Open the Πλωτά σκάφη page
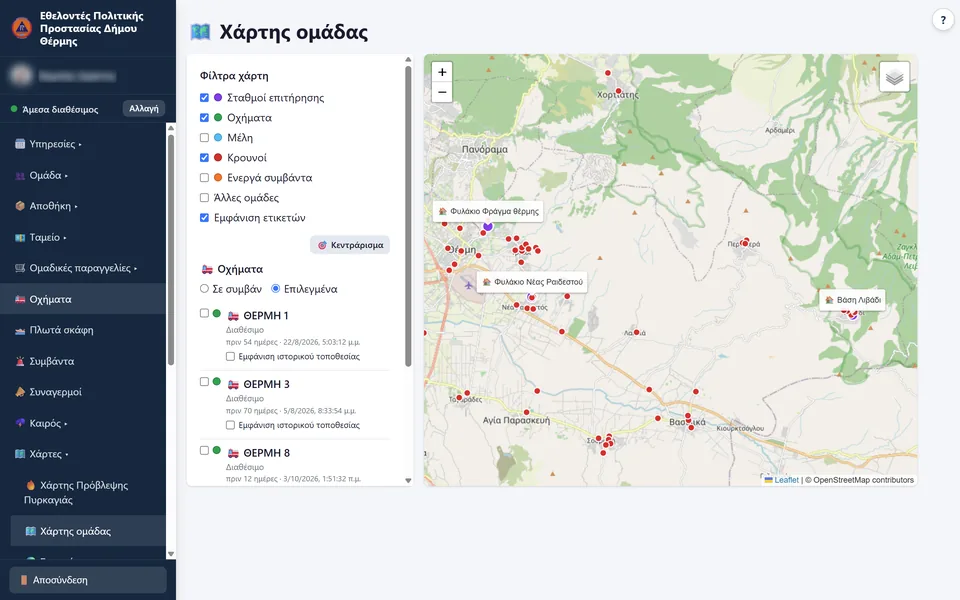 pyautogui.click(x=83, y=330)
